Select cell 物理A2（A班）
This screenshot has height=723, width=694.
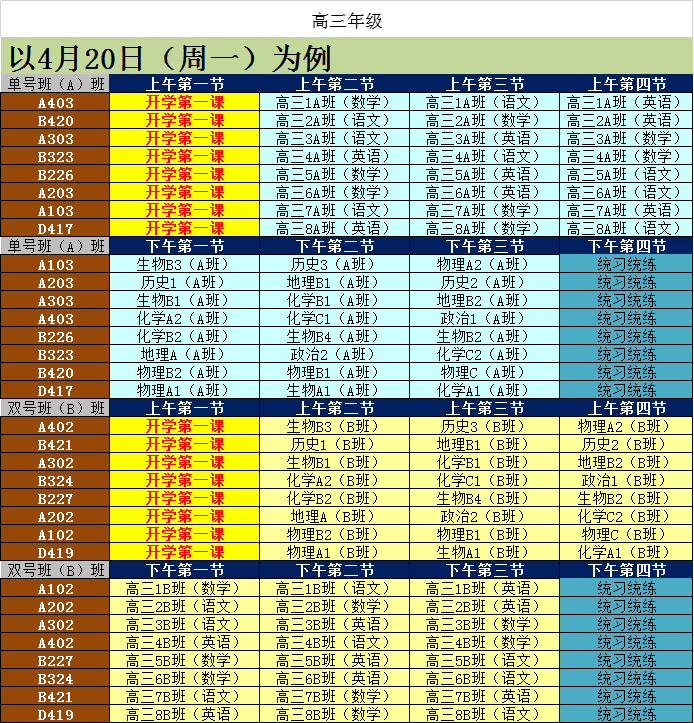(485, 264)
